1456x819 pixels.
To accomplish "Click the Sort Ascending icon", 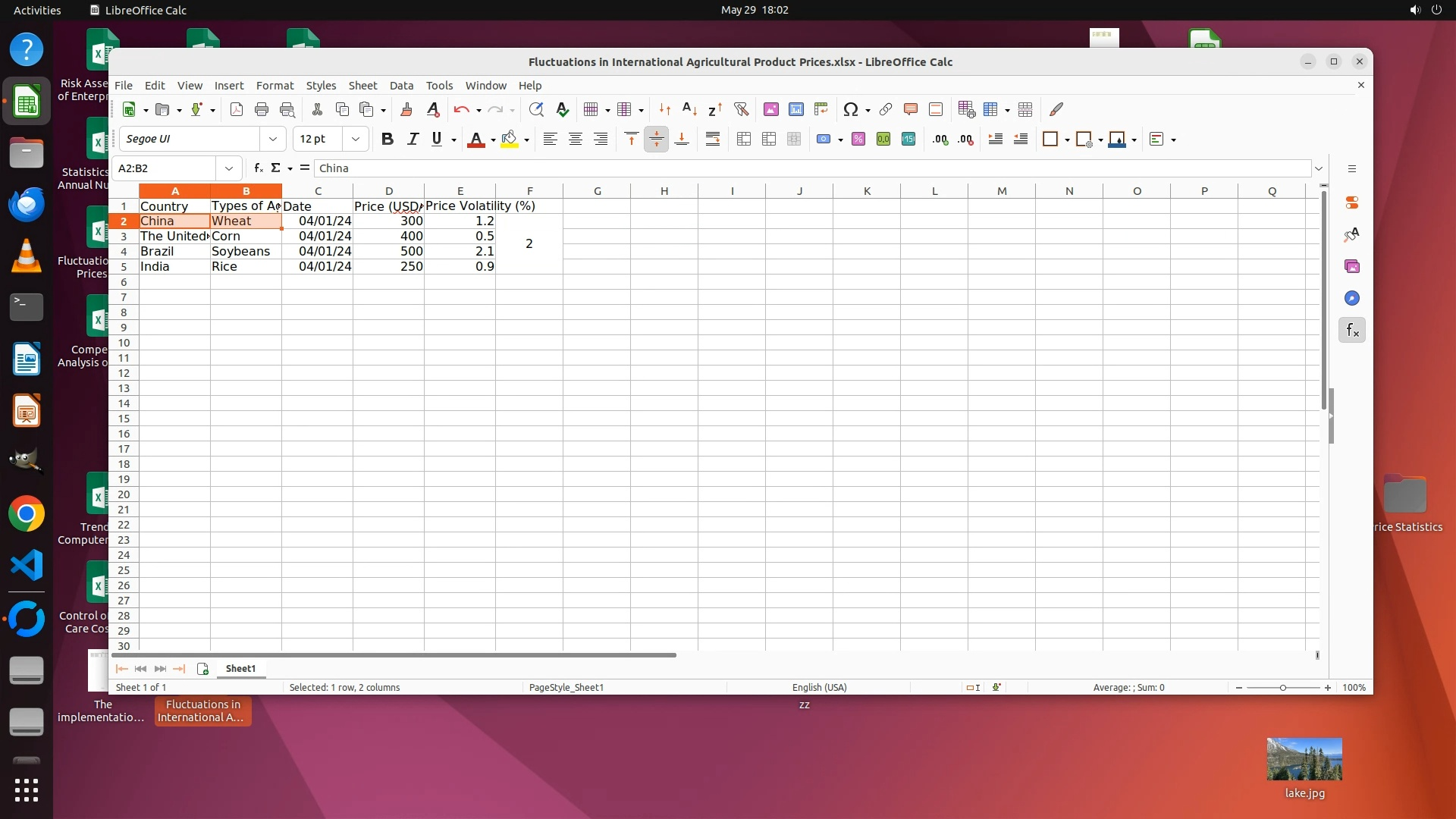I will point(689,110).
